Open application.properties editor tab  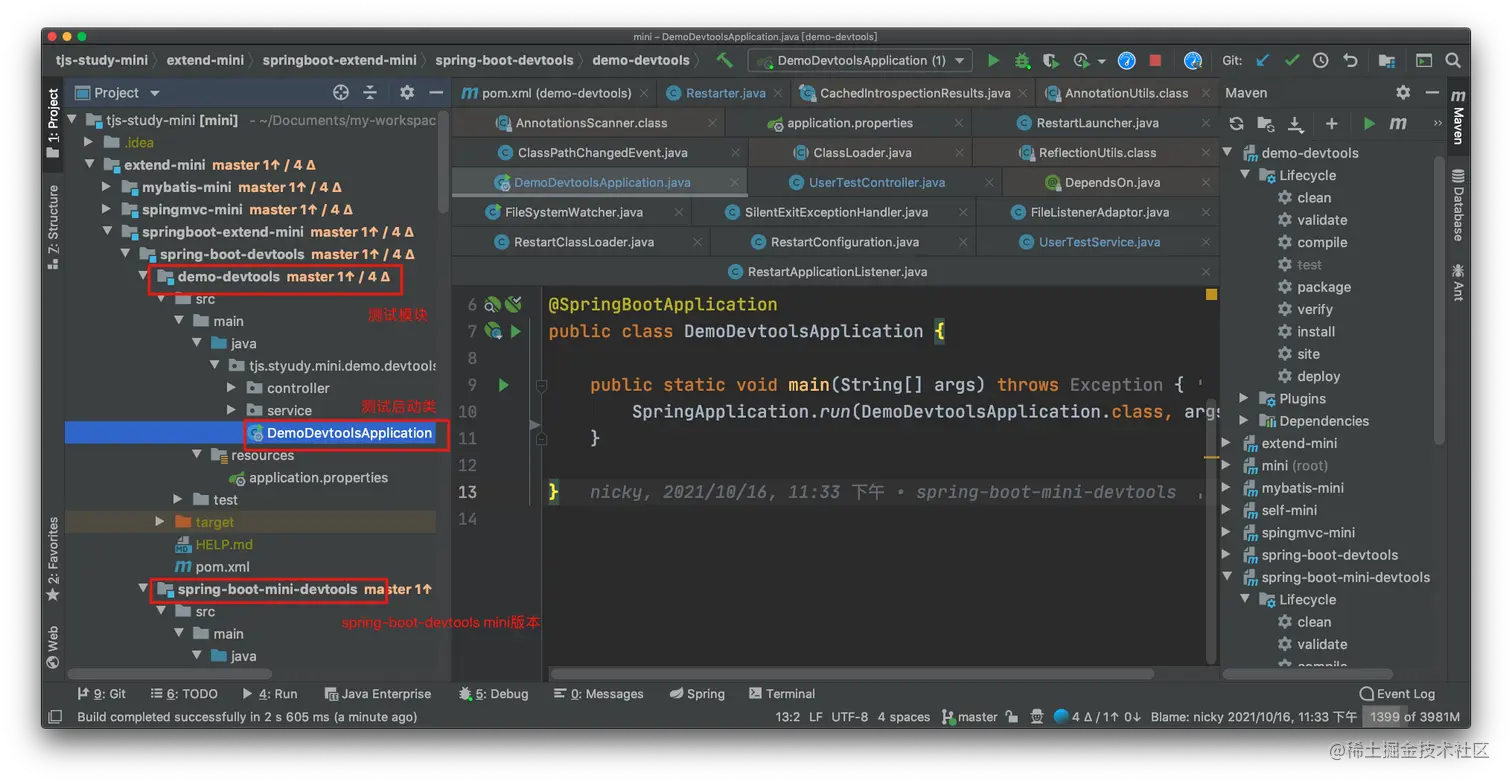[850, 123]
